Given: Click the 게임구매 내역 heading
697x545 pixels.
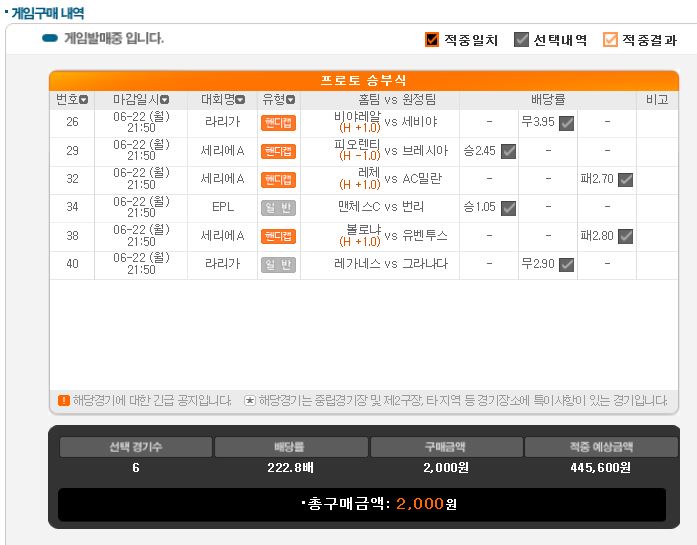Looking at the screenshot, I should (48, 13).
